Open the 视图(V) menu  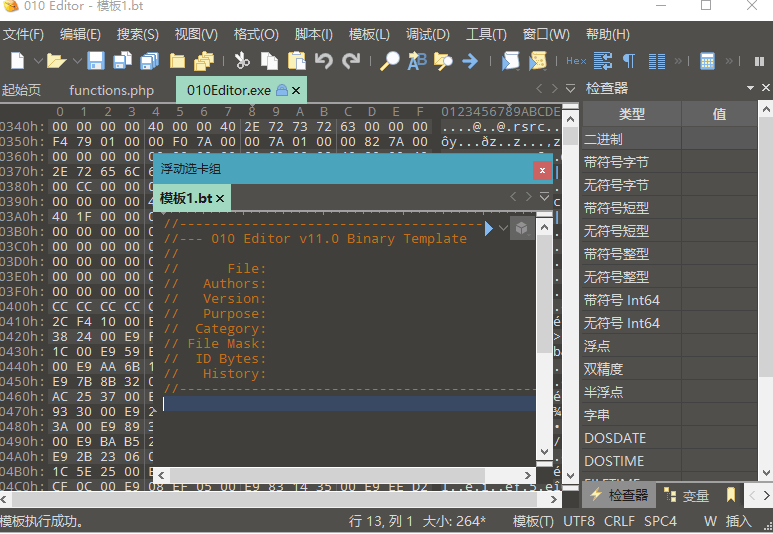point(196,35)
